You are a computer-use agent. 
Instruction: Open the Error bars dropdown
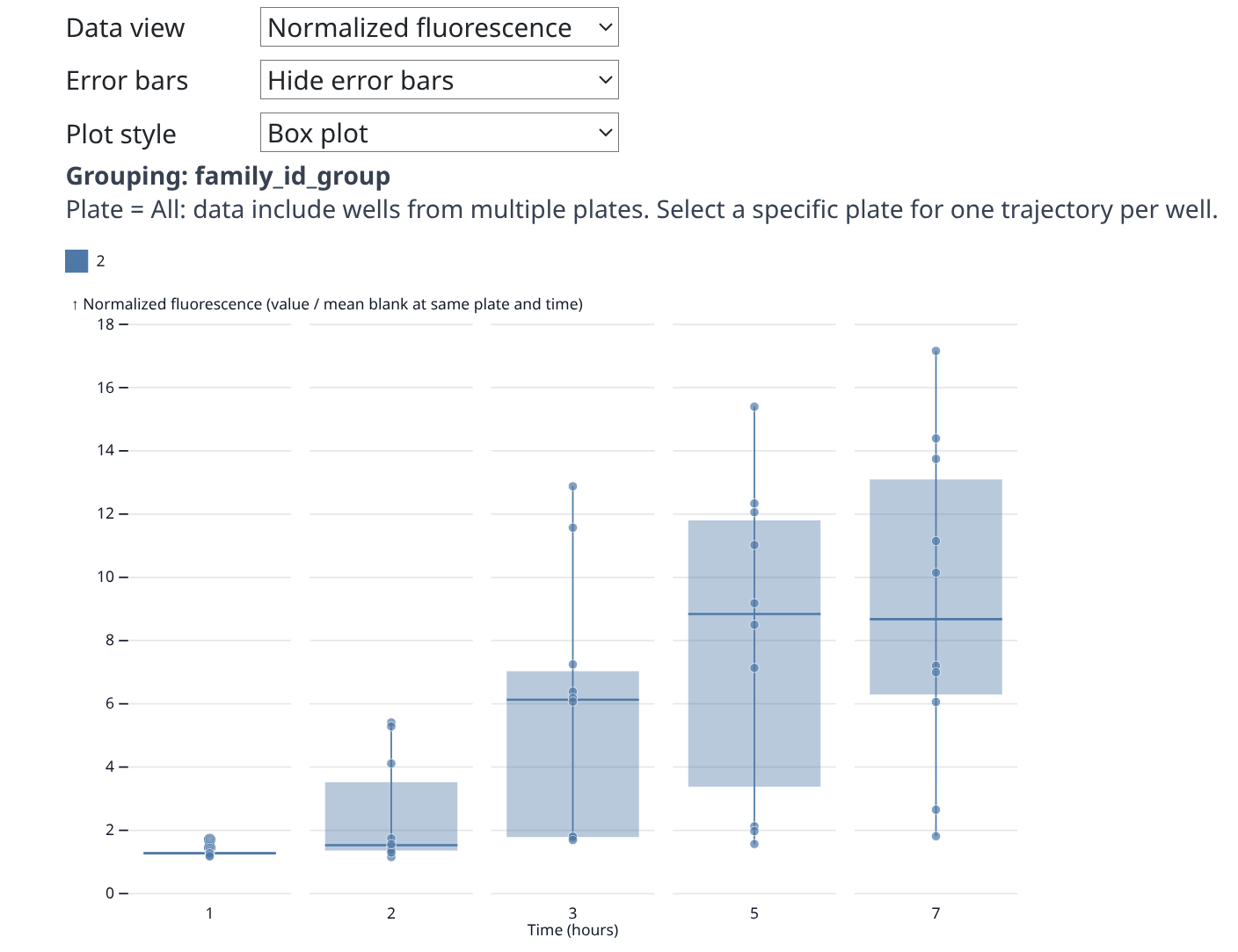pyautogui.click(x=439, y=80)
